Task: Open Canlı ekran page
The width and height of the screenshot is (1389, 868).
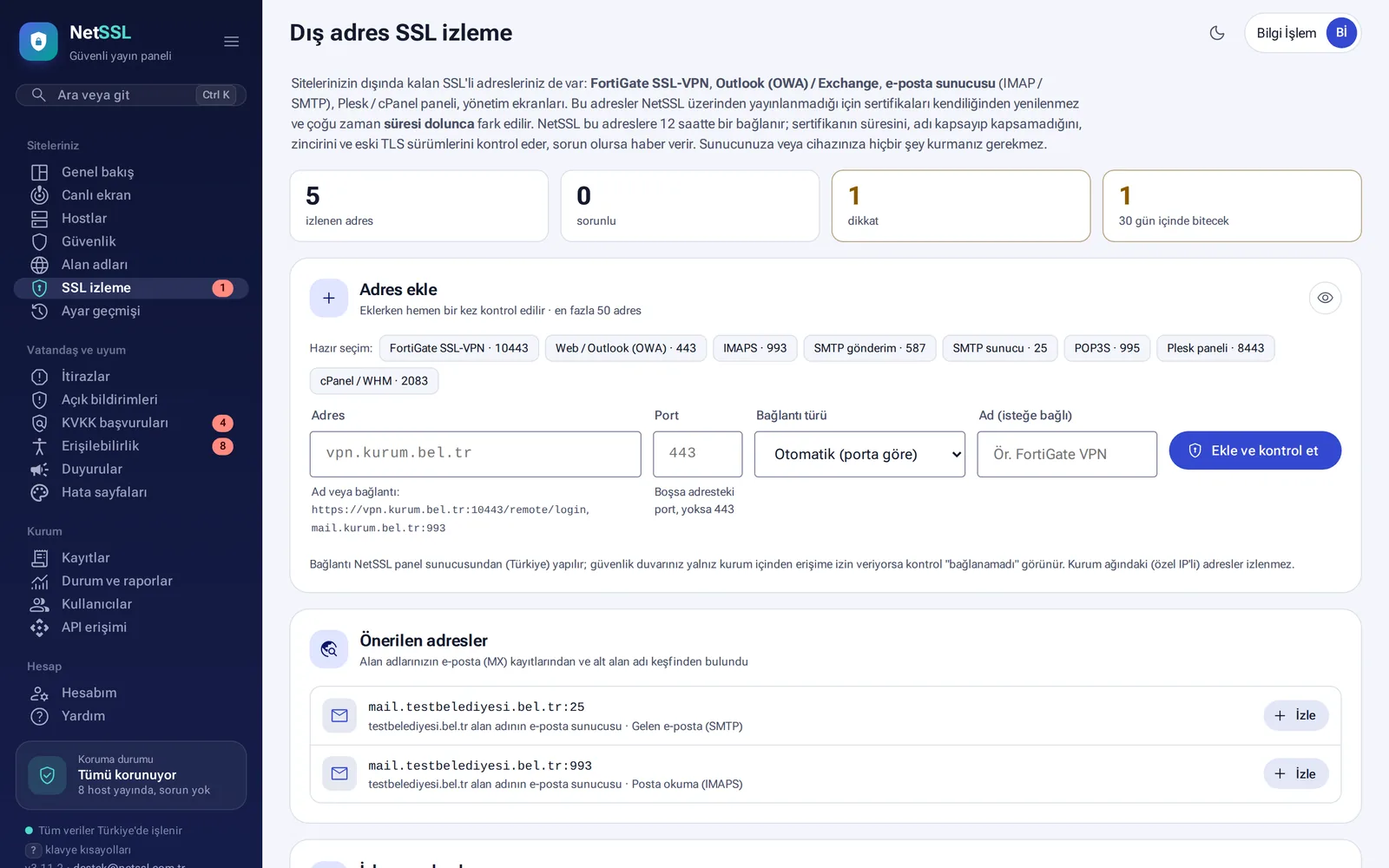Action: tap(131, 195)
